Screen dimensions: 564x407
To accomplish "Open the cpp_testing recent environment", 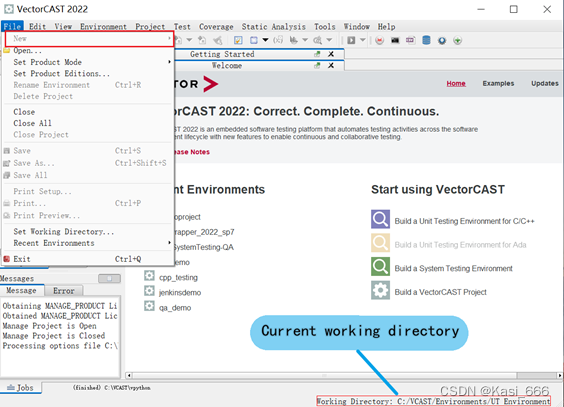I will [x=178, y=277].
